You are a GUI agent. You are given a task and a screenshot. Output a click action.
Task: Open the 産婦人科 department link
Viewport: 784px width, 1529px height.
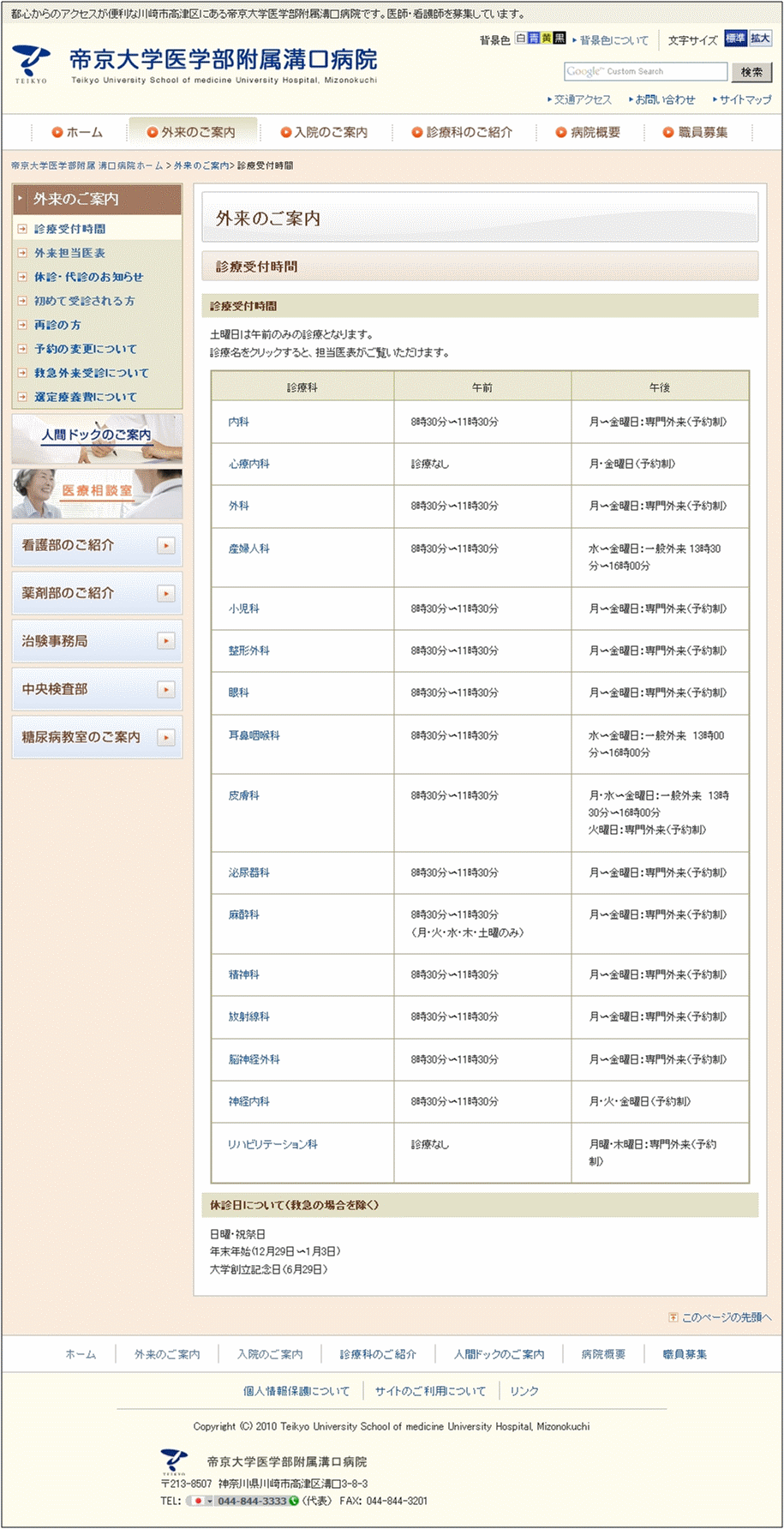coord(248,549)
